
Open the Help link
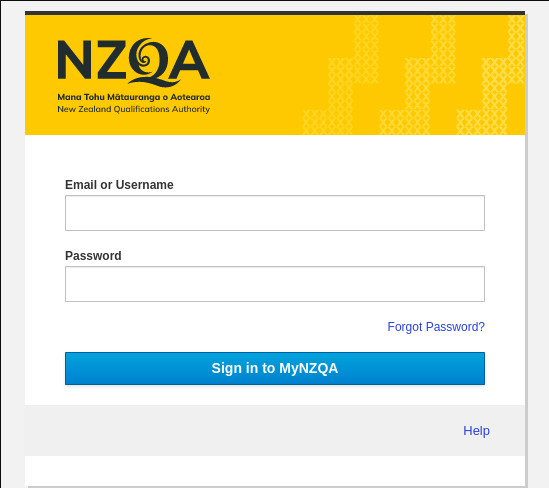point(476,431)
